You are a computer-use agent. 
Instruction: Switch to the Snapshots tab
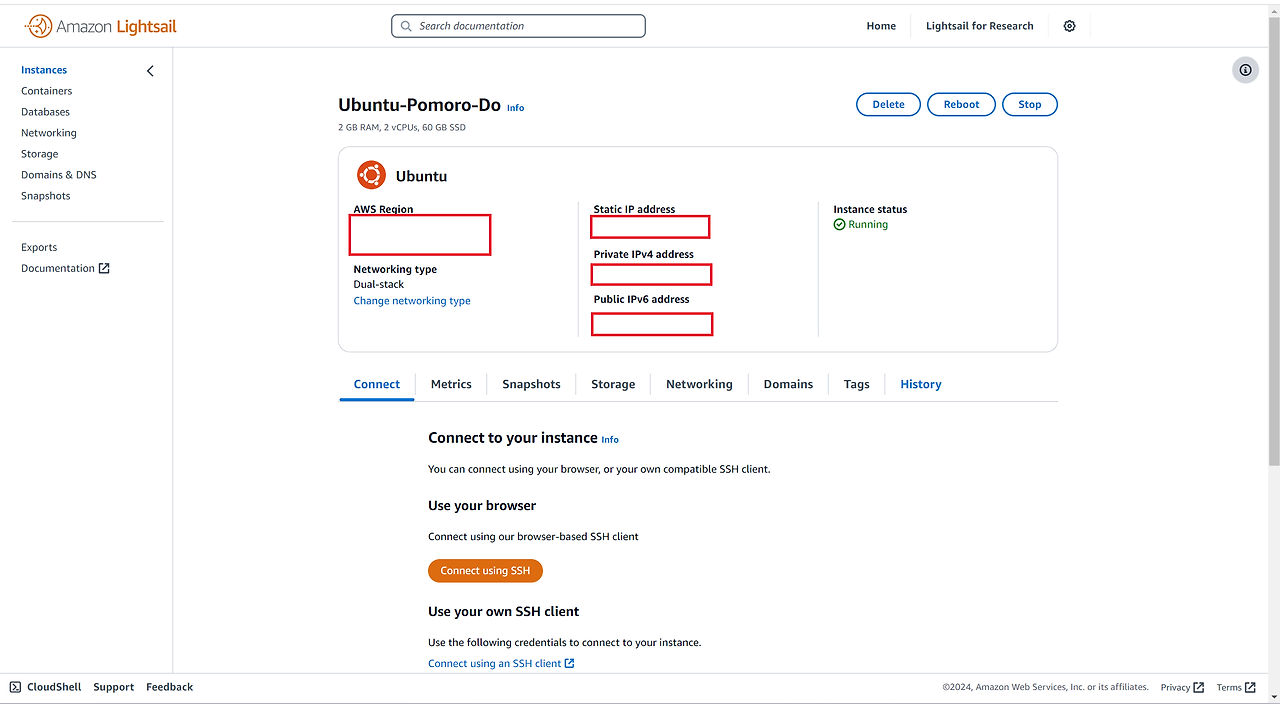click(531, 384)
